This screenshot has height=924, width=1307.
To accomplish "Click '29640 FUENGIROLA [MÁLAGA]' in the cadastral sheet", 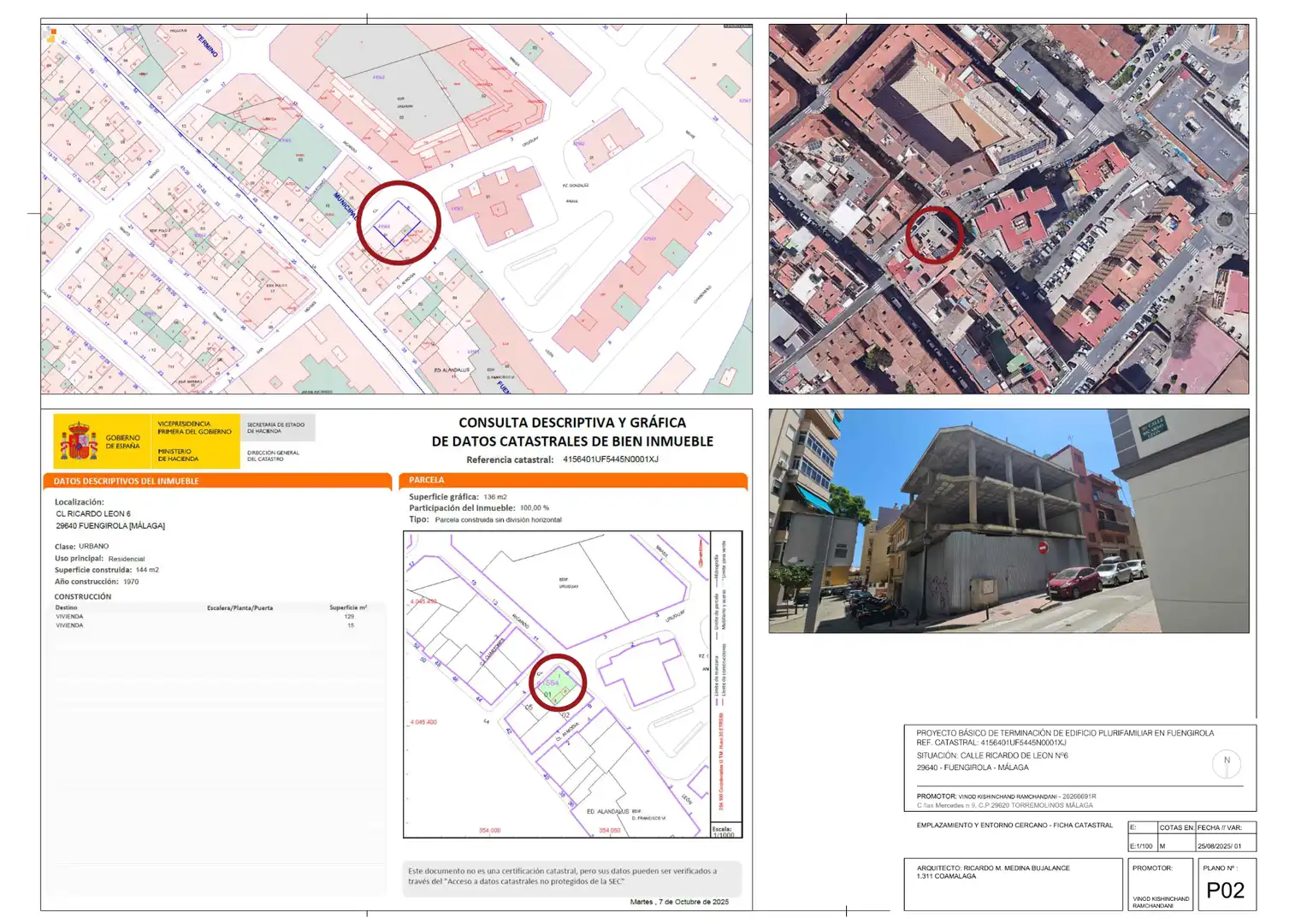I will [110, 526].
